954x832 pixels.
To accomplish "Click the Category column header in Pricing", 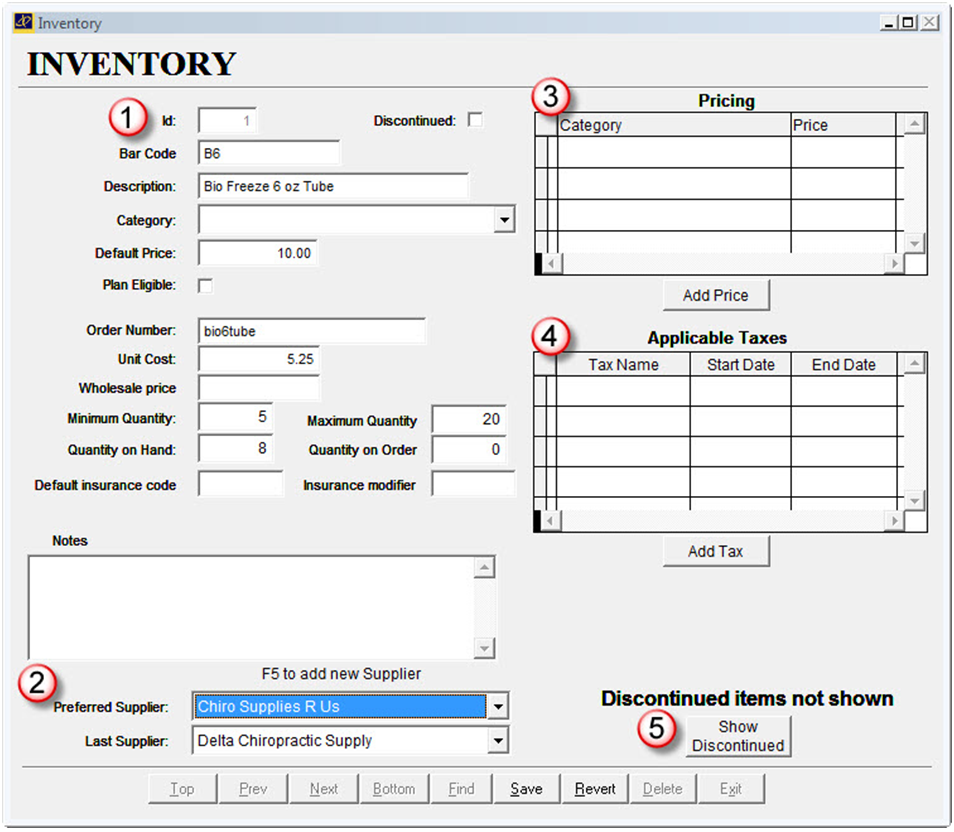I will click(x=674, y=125).
